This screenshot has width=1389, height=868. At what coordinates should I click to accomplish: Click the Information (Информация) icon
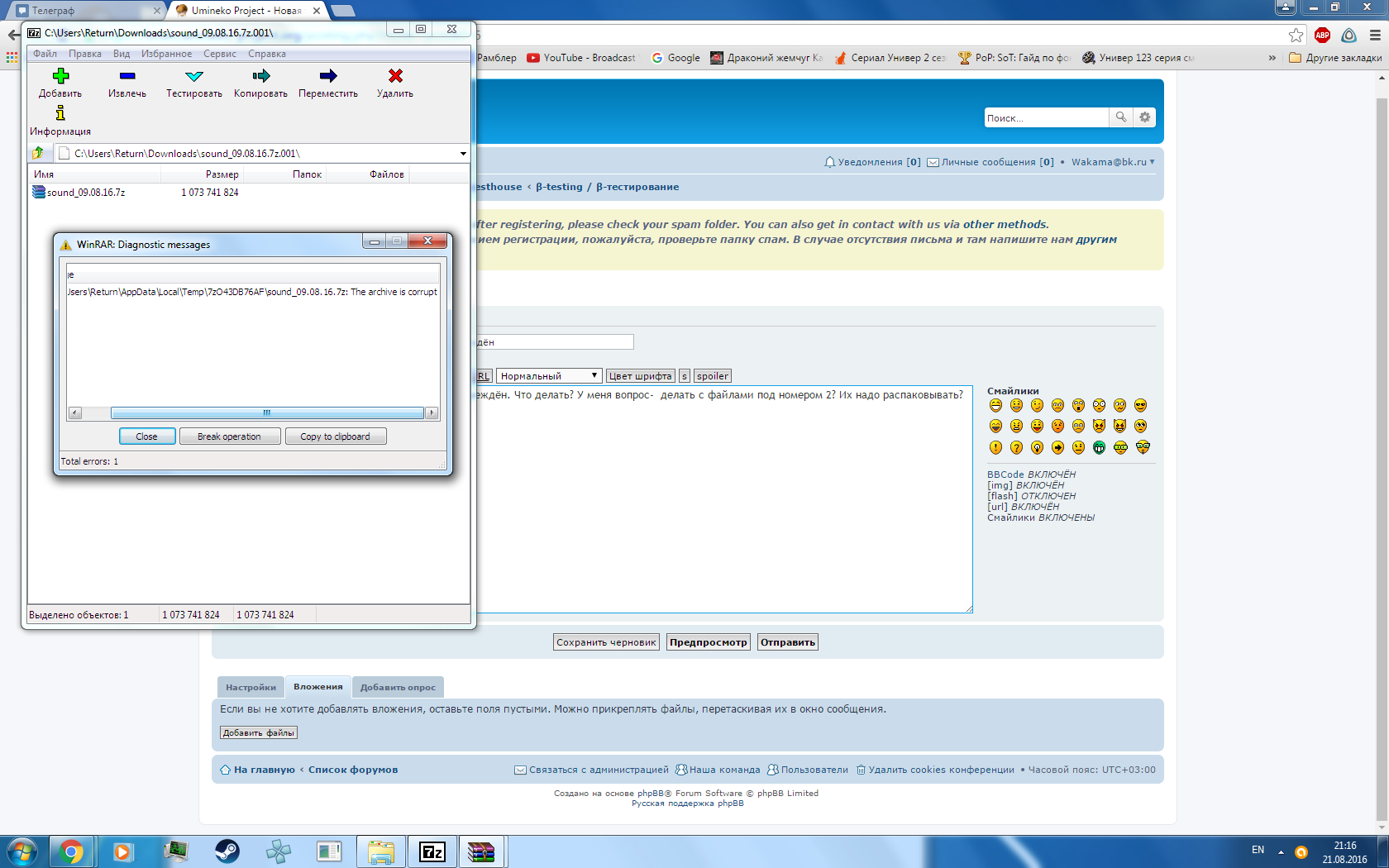pos(60,113)
